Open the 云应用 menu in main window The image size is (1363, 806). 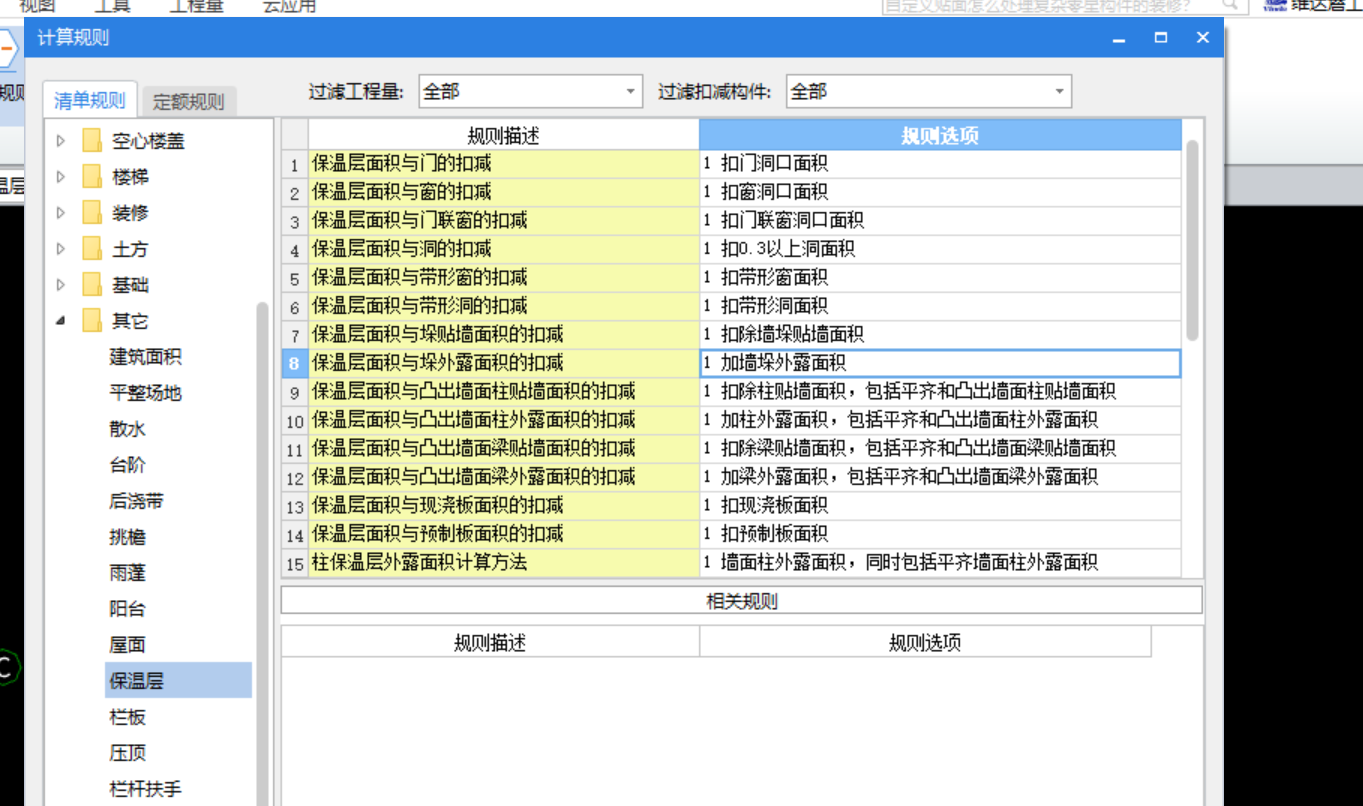click(289, 6)
